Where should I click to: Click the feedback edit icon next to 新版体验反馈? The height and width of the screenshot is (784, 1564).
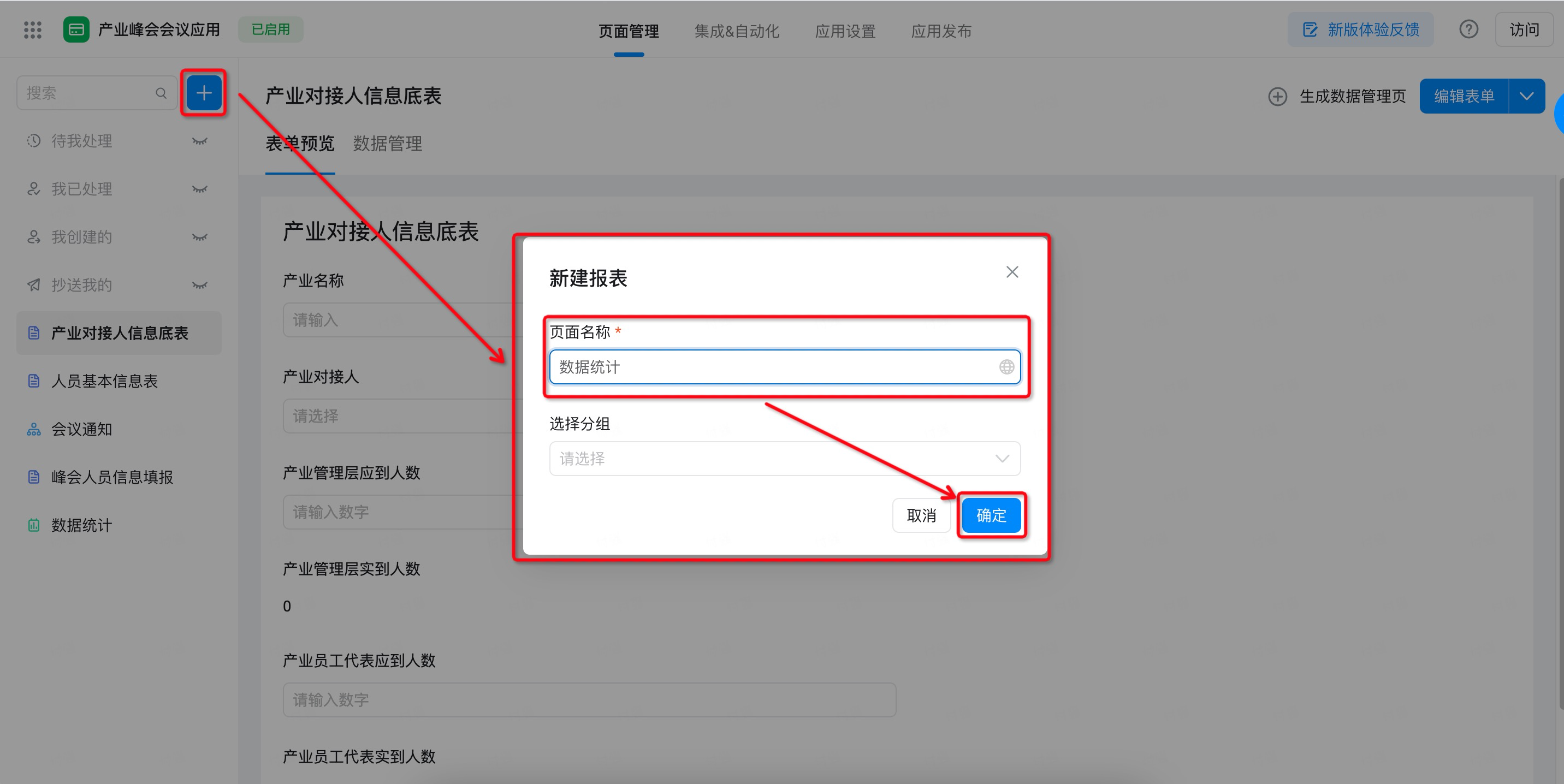(x=1310, y=29)
